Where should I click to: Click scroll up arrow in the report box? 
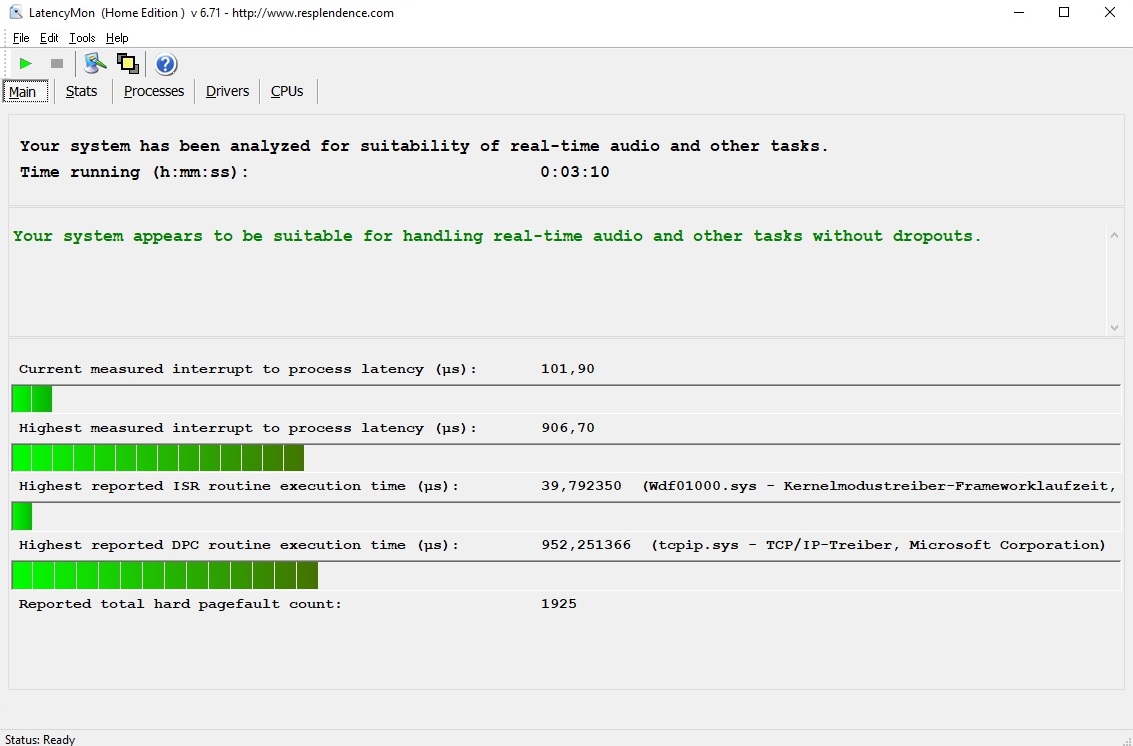[1114, 235]
